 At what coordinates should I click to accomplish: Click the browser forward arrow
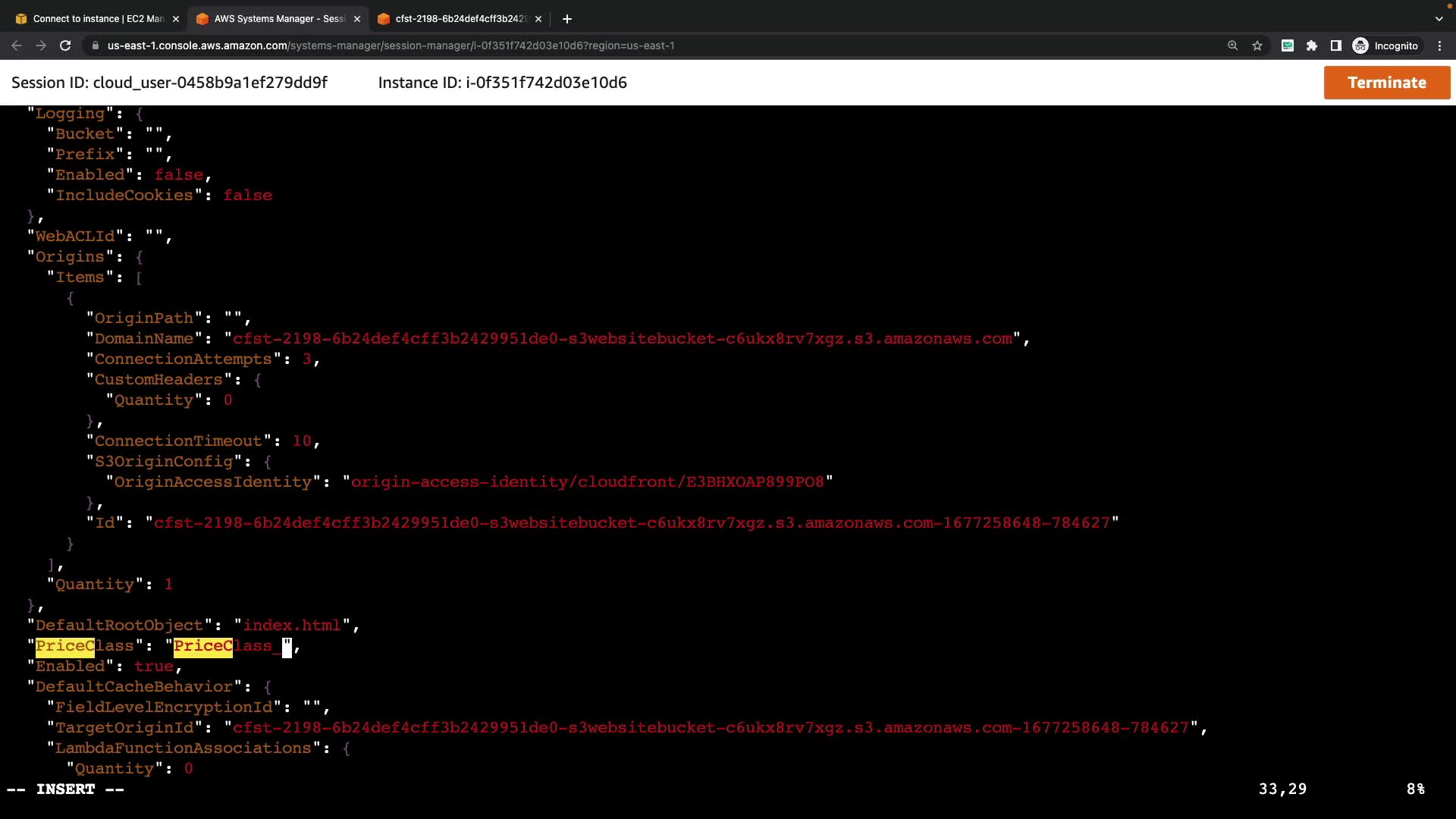click(41, 45)
